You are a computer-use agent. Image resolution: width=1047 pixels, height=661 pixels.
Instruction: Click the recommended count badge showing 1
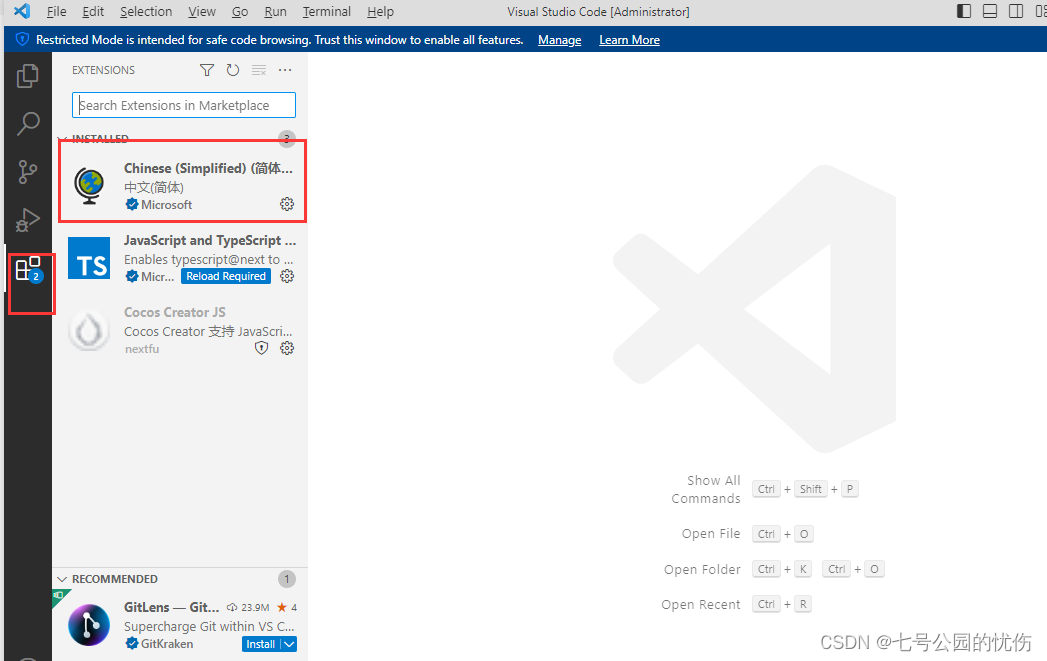coord(287,579)
